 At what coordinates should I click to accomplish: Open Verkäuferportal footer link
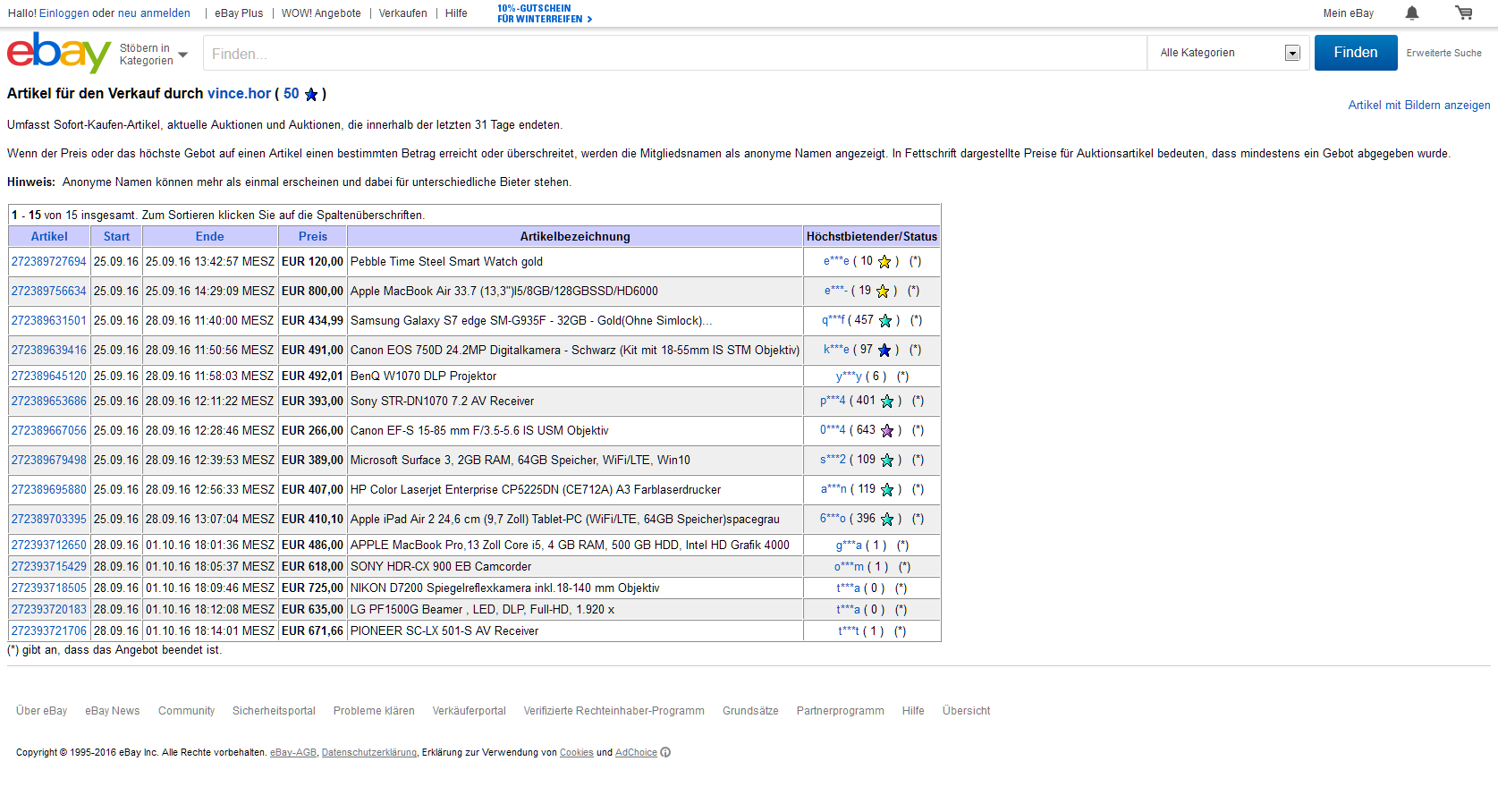click(469, 711)
